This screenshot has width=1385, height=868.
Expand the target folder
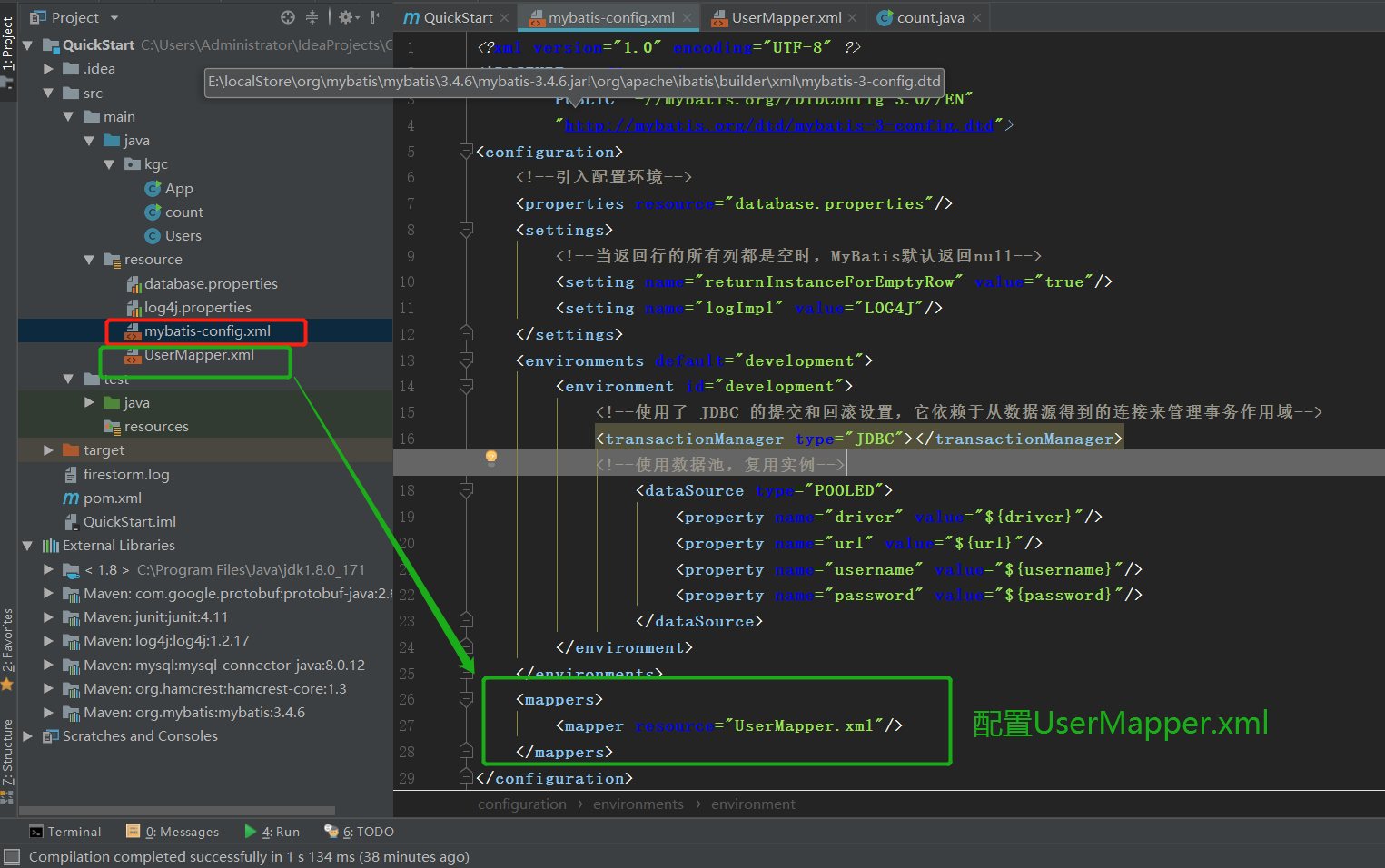pyautogui.click(x=47, y=449)
